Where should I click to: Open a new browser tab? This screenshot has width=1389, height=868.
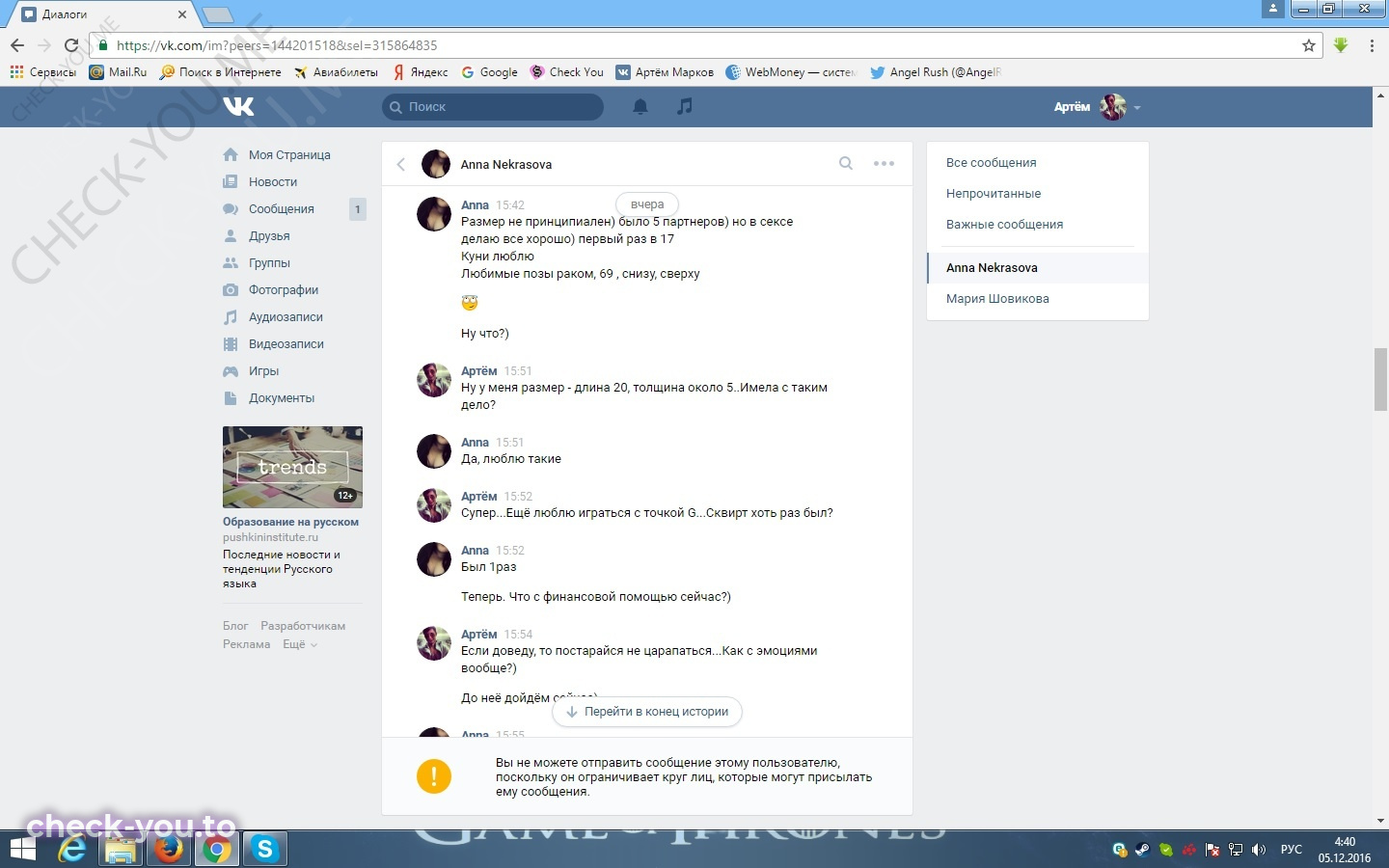point(218,14)
